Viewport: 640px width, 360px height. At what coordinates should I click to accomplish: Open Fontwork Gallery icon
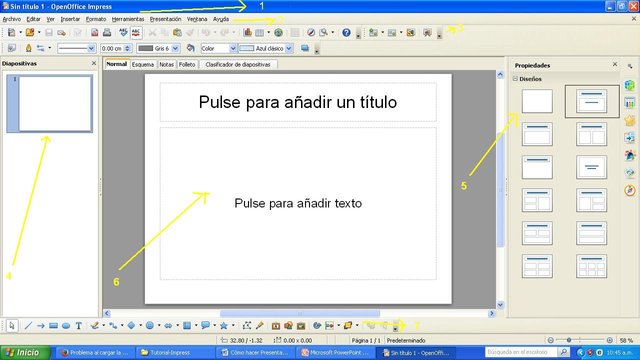(x=276, y=326)
